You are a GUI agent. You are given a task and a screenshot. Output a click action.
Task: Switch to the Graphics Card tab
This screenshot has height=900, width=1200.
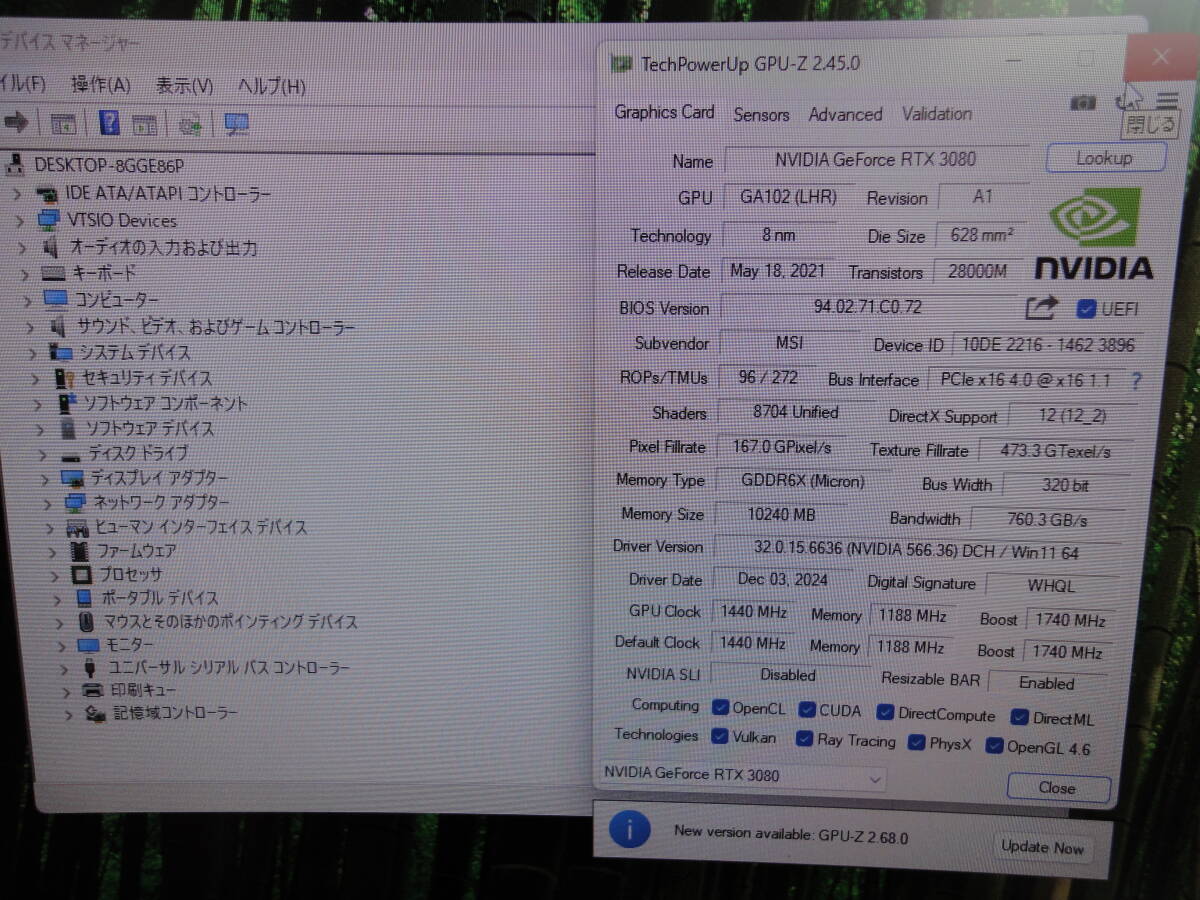[664, 112]
